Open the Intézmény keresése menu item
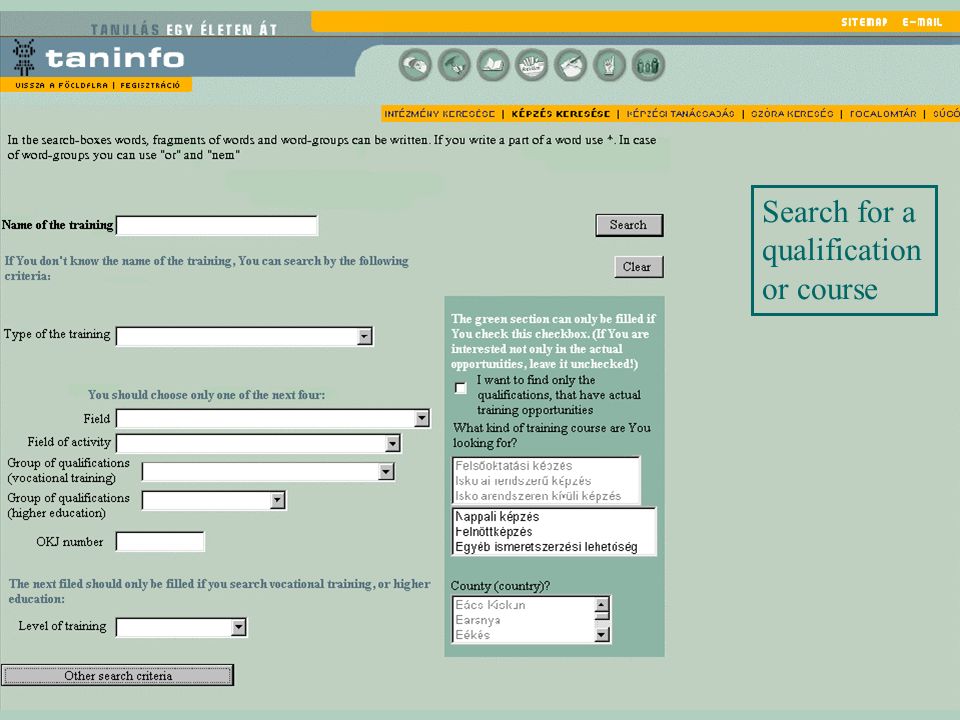 [440, 114]
